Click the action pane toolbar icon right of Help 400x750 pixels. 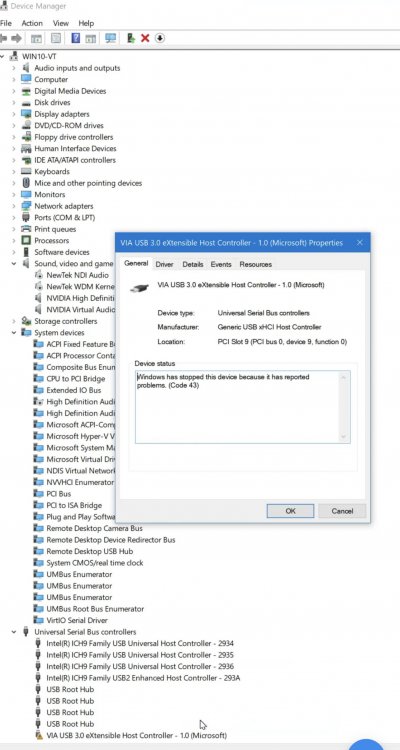click(90, 38)
